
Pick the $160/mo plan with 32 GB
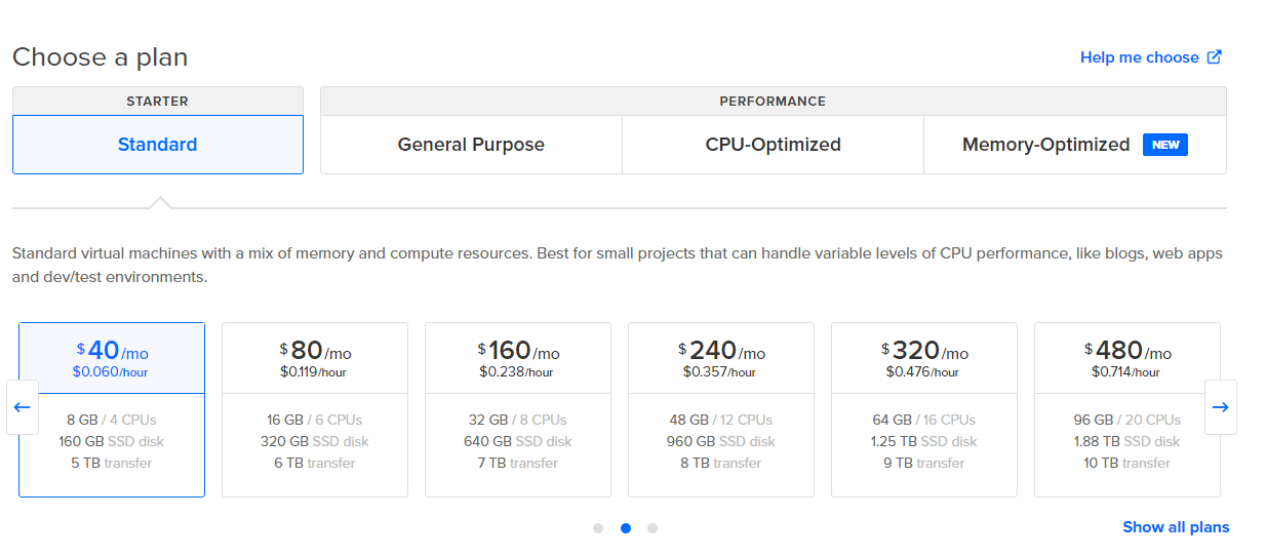(518, 409)
